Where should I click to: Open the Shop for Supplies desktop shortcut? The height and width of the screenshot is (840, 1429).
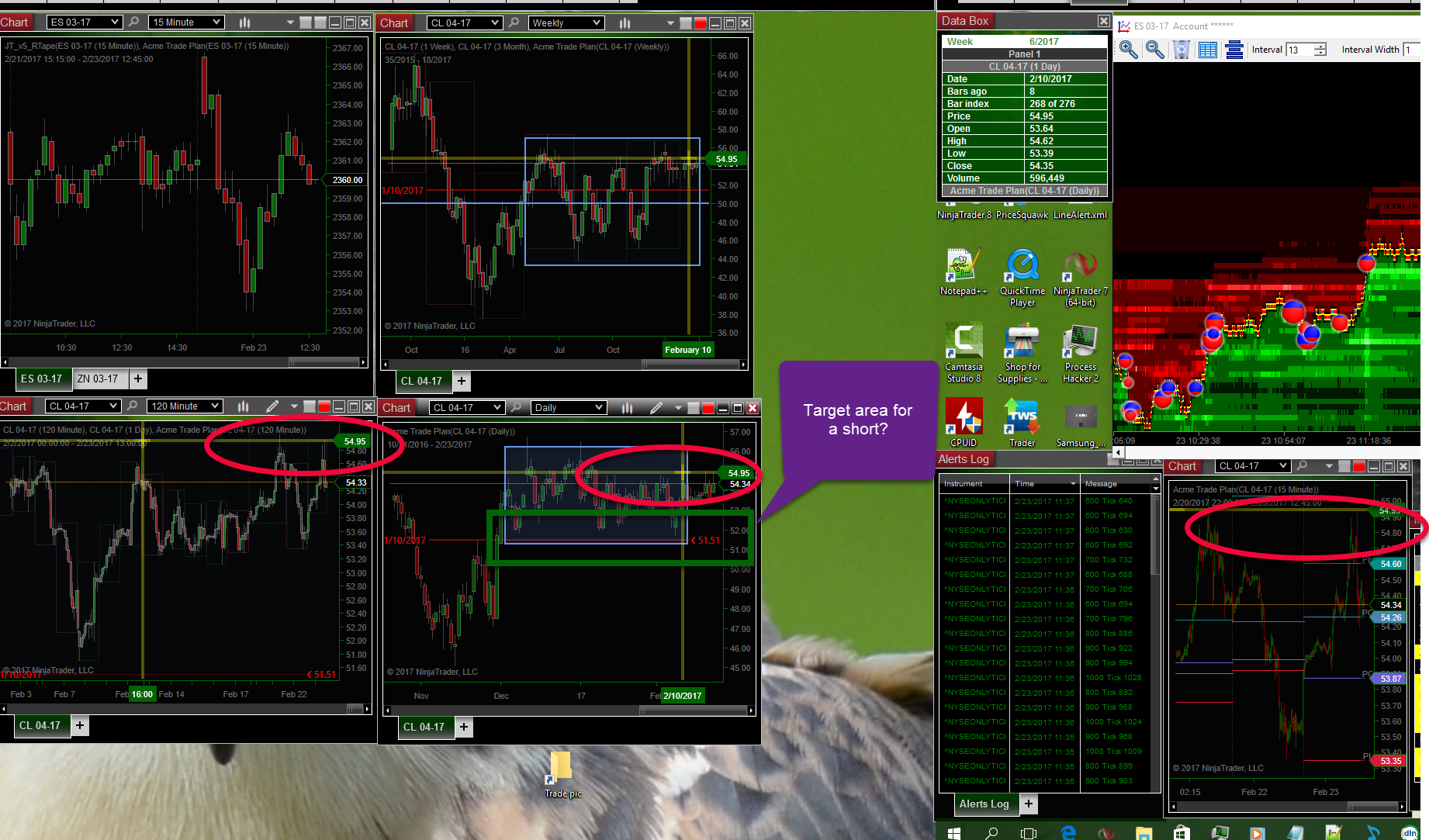coord(1022,353)
